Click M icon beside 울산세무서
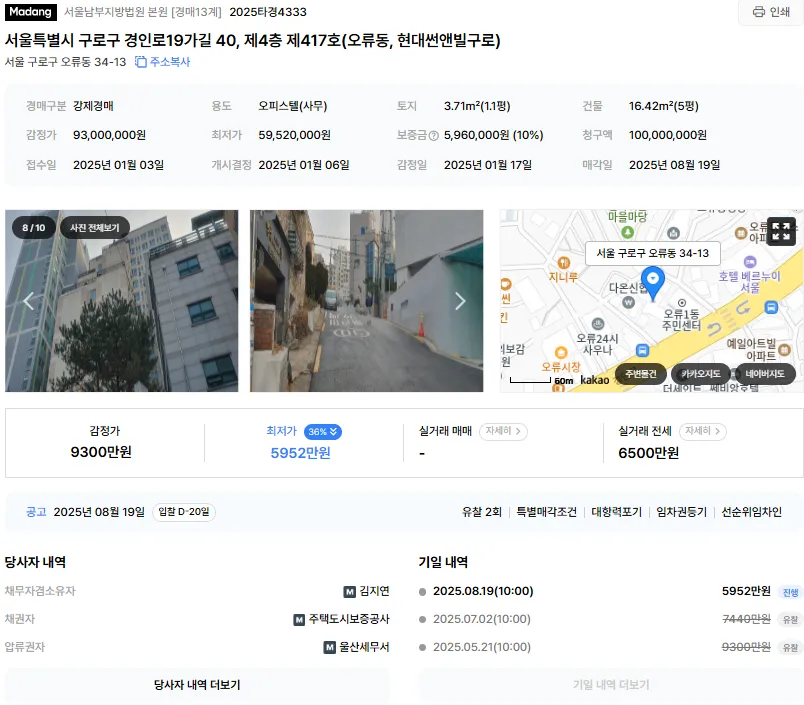The width and height of the screenshot is (804, 705). click(x=330, y=648)
